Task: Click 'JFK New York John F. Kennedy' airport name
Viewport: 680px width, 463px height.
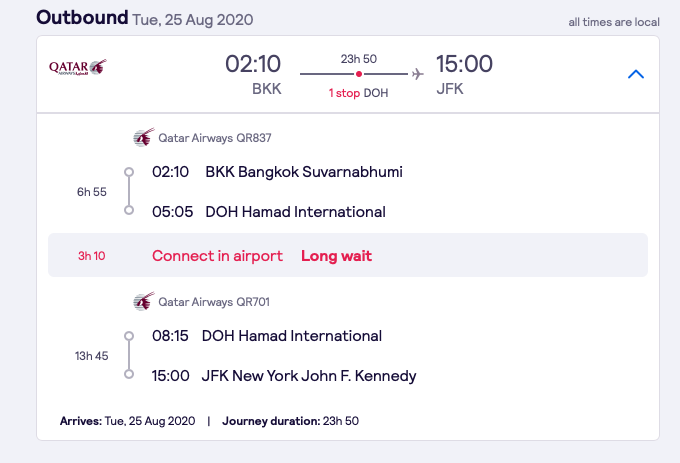Action: 309,375
